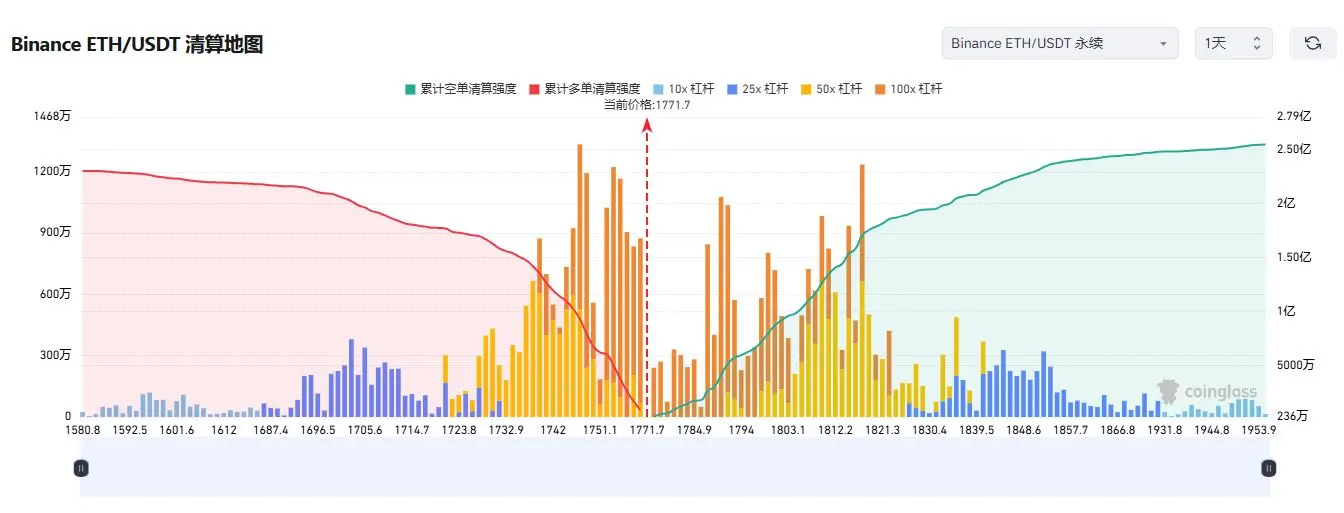Open the 1天 time range selector

1234,44
